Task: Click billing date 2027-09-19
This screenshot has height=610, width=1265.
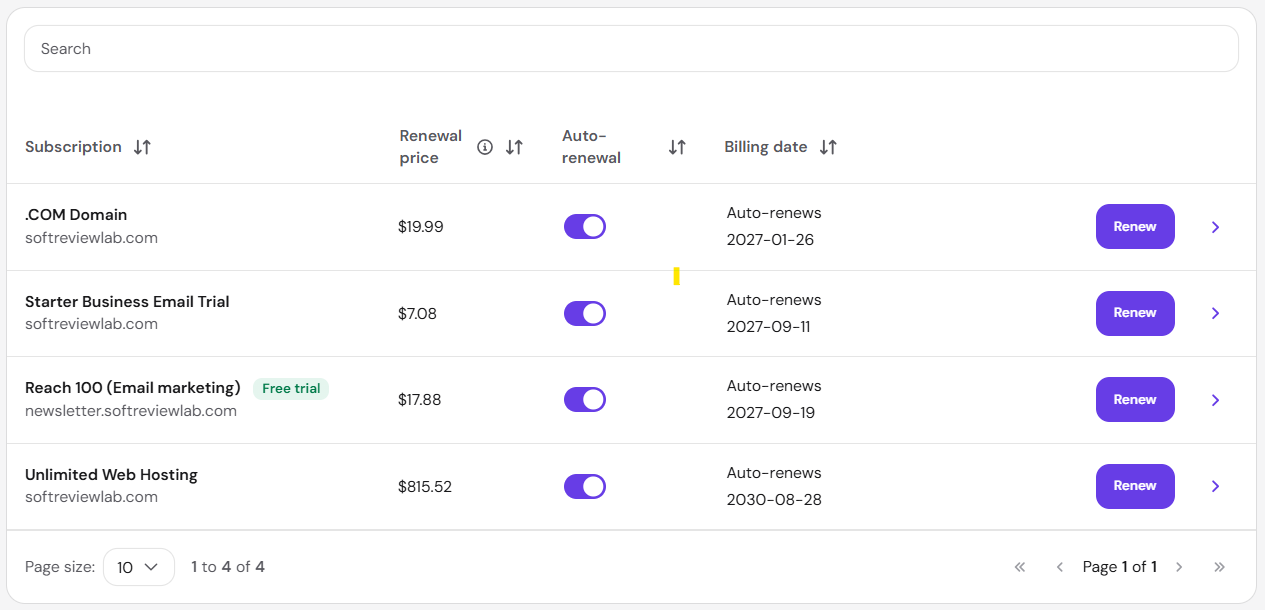Action: (x=771, y=413)
